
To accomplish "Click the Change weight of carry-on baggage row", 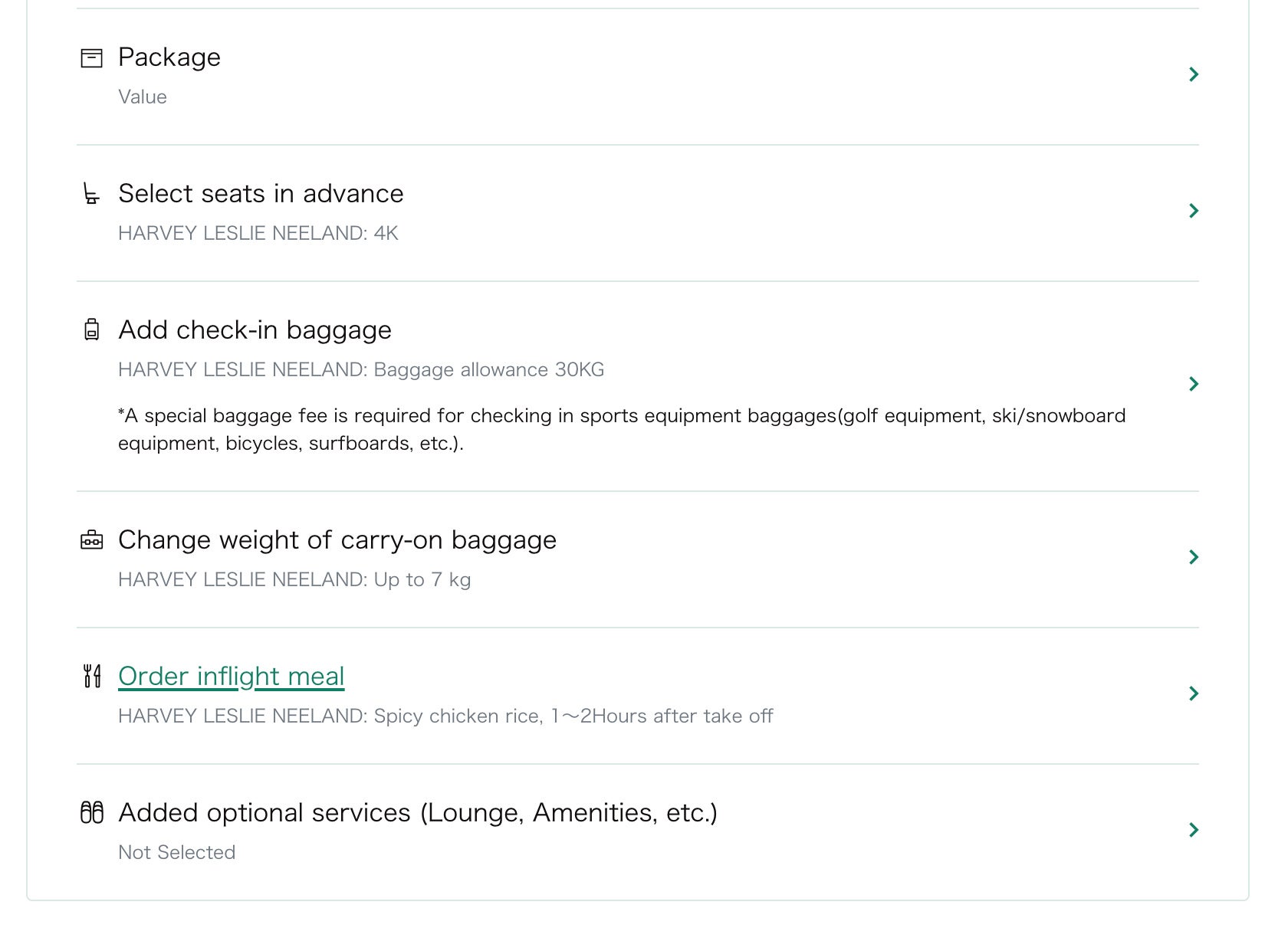I will (337, 539).
